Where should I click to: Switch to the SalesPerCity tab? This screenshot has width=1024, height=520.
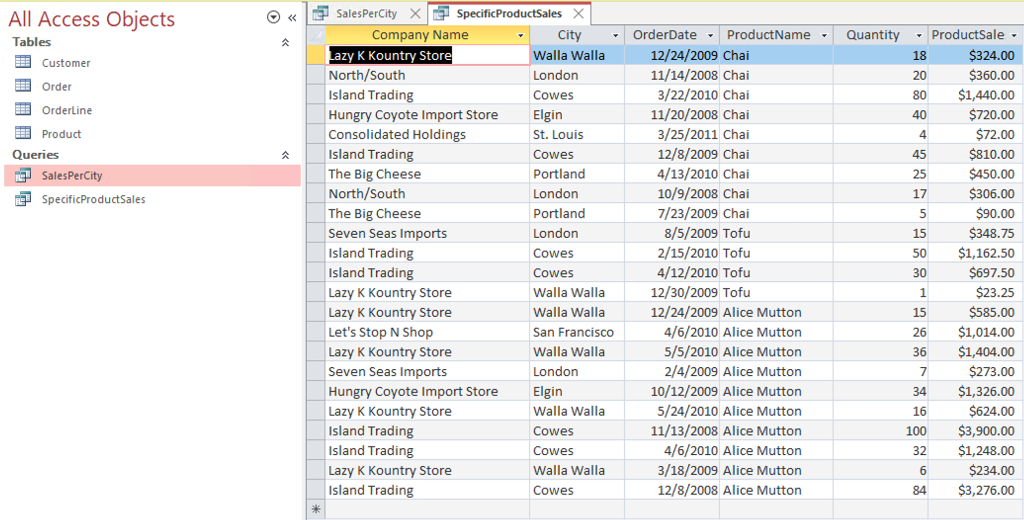pos(366,13)
